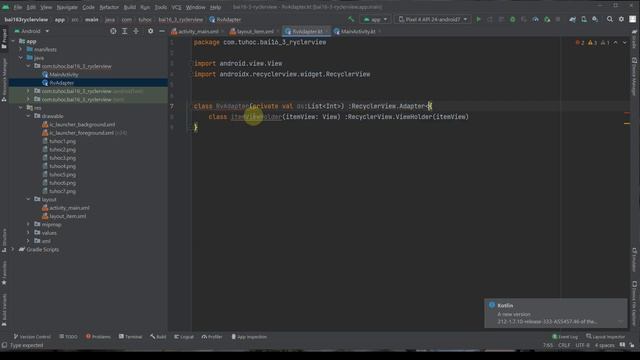Go to the previous highlighted error arrow

616,42
